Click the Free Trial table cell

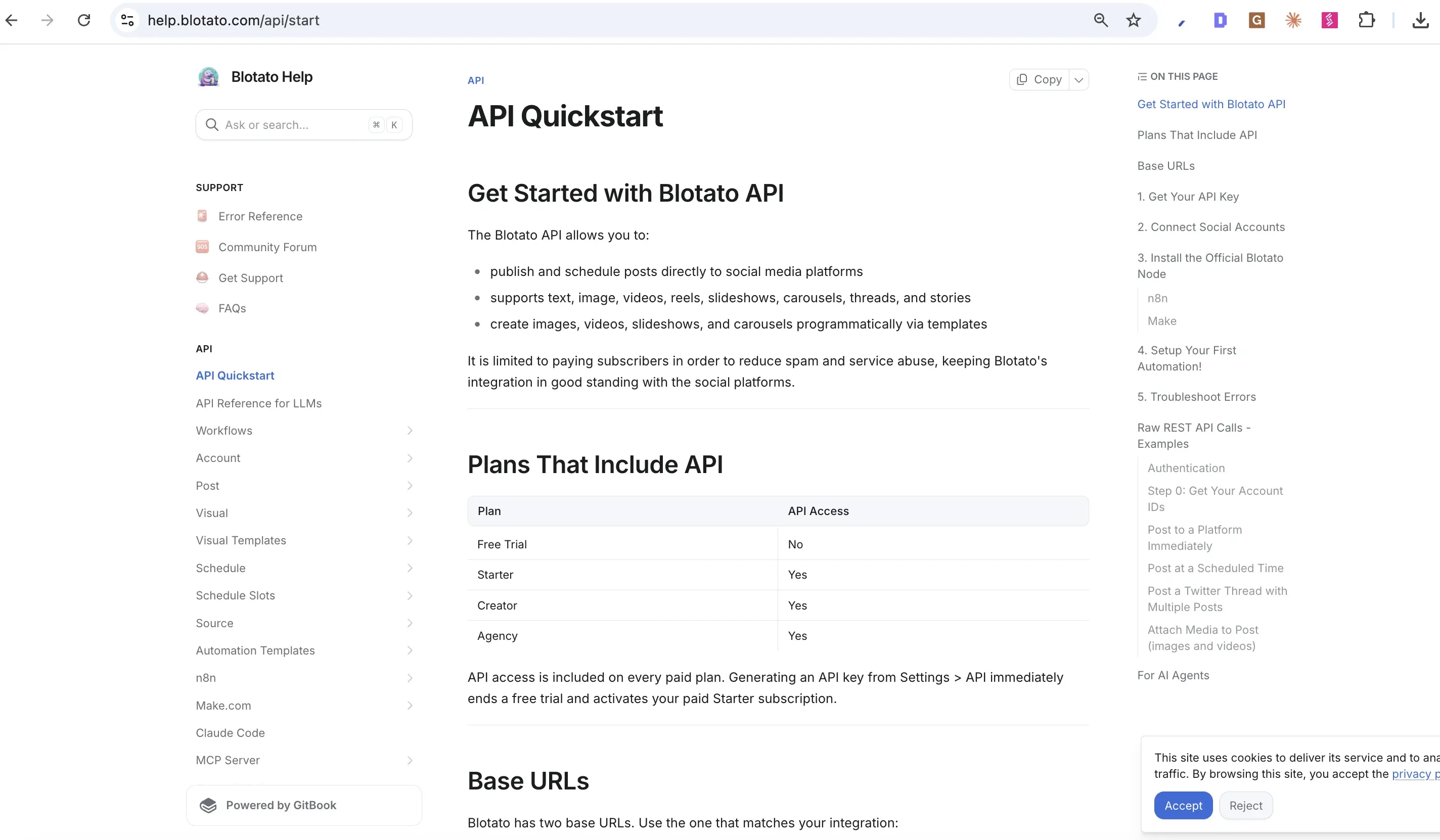[x=622, y=544]
